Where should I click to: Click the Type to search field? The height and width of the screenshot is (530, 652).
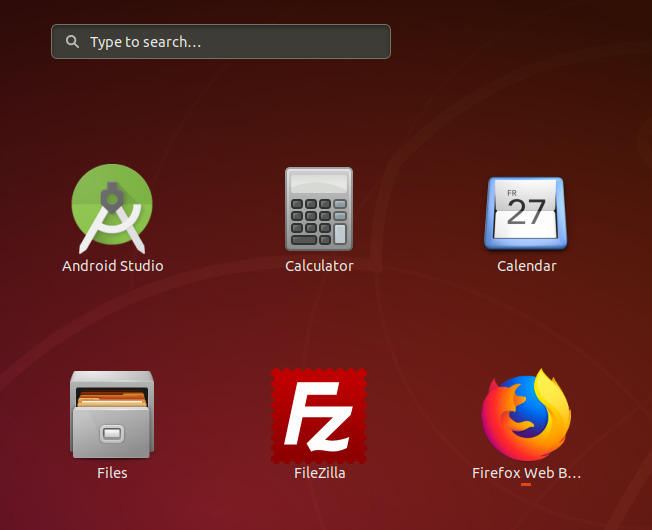click(221, 42)
